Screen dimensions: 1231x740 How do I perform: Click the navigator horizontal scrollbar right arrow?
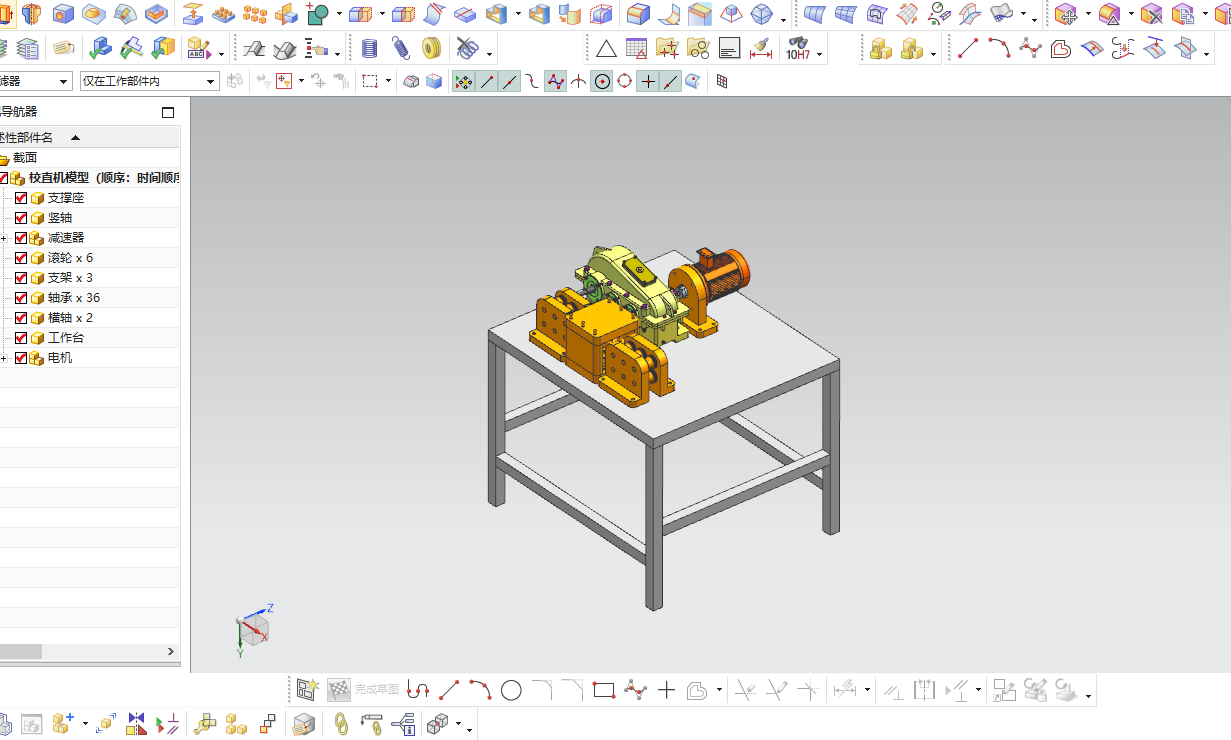coord(170,651)
